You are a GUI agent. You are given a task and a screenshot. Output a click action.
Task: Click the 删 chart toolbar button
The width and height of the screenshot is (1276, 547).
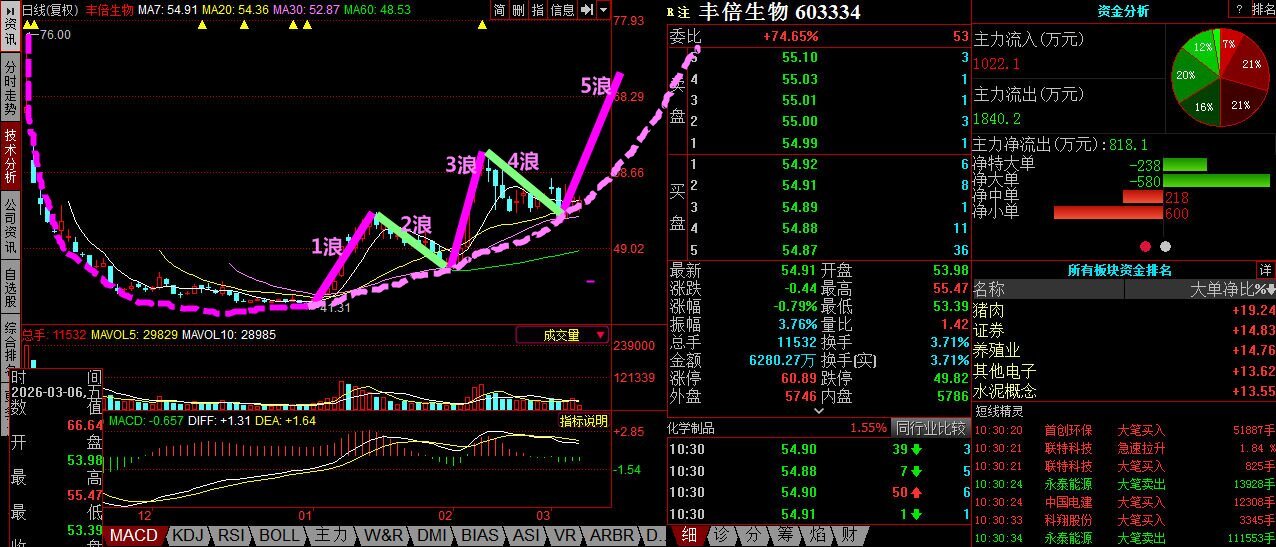point(518,10)
